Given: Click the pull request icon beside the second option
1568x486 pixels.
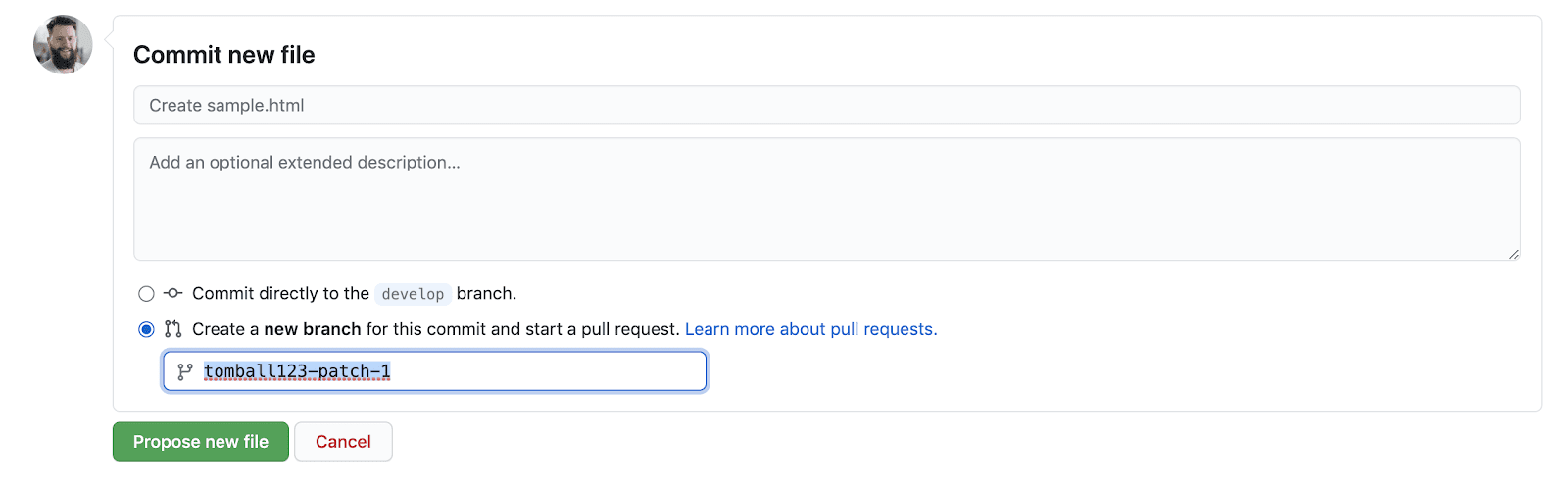Looking at the screenshot, I should (173, 329).
